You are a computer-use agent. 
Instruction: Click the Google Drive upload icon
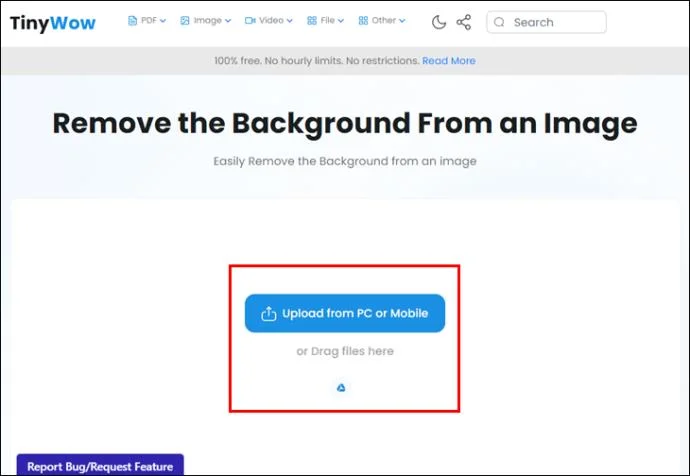tap(341, 388)
